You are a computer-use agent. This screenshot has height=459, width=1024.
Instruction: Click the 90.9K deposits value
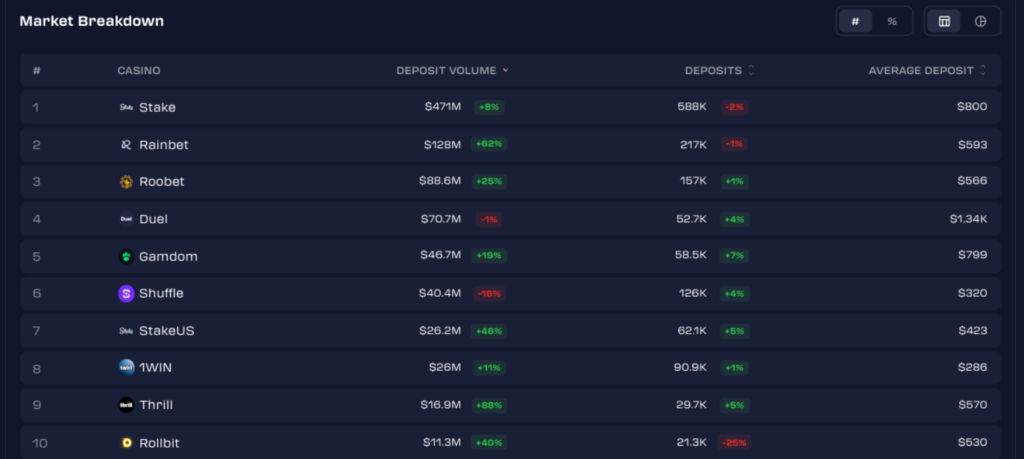click(690, 368)
